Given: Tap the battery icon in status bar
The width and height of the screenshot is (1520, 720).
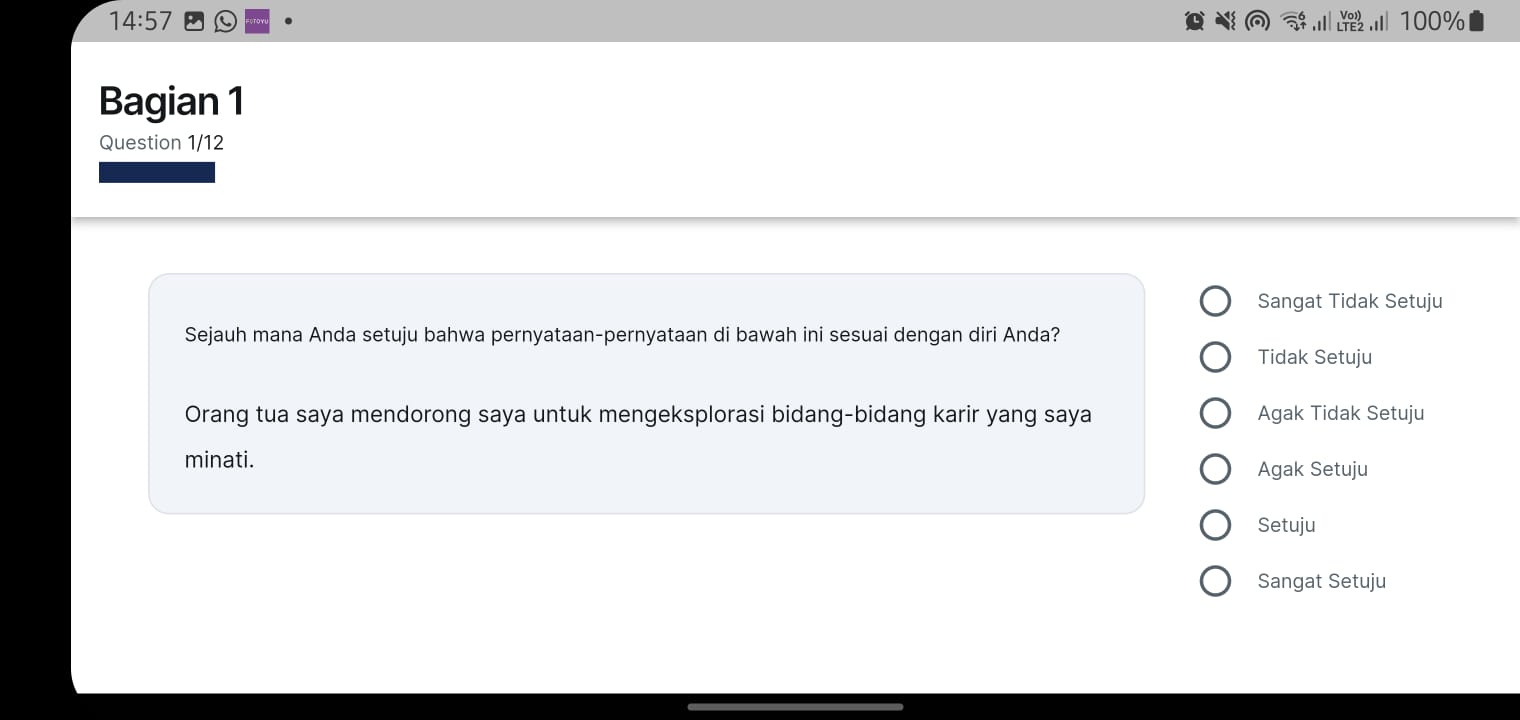Looking at the screenshot, I should tap(1477, 21).
